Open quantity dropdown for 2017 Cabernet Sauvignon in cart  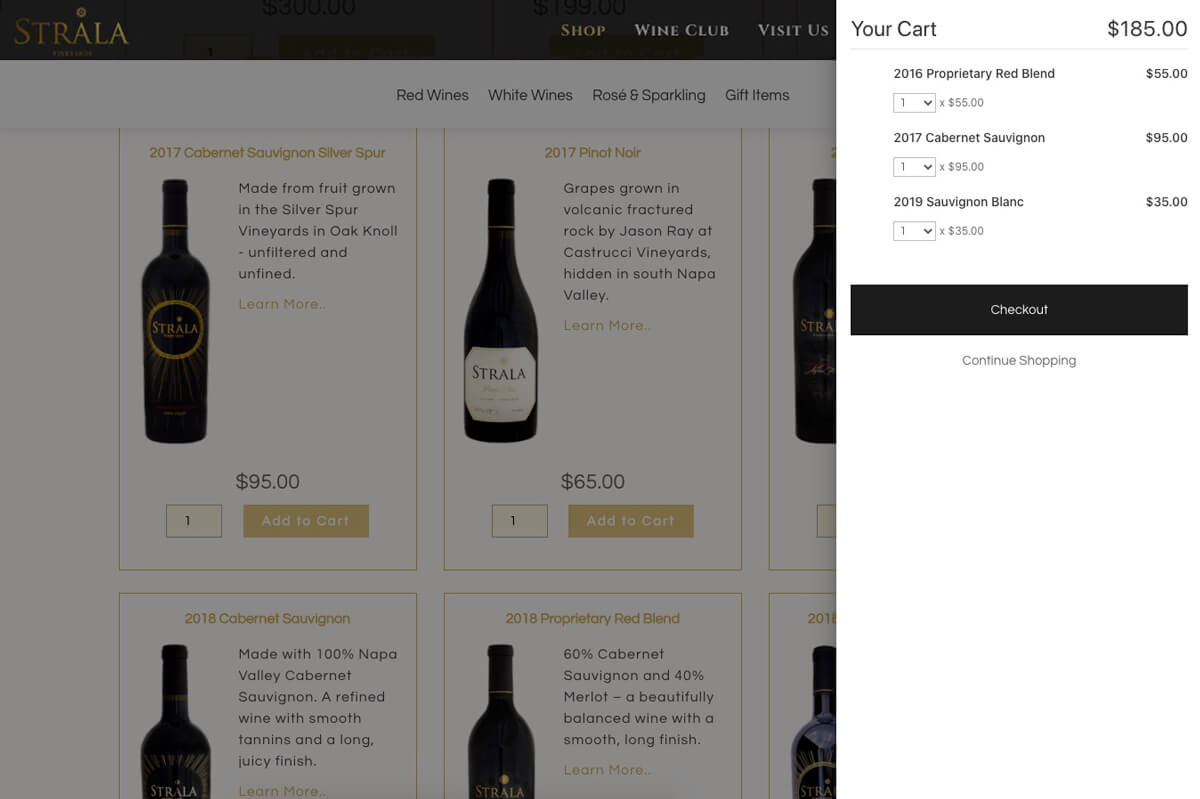(913, 166)
